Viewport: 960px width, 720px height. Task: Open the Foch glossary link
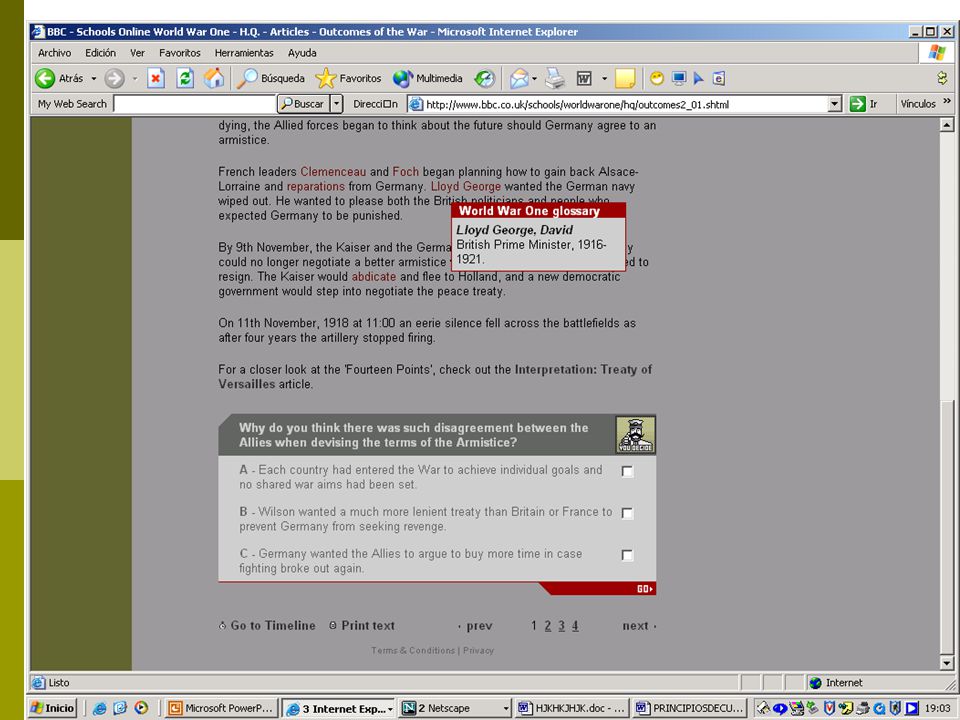[405, 171]
